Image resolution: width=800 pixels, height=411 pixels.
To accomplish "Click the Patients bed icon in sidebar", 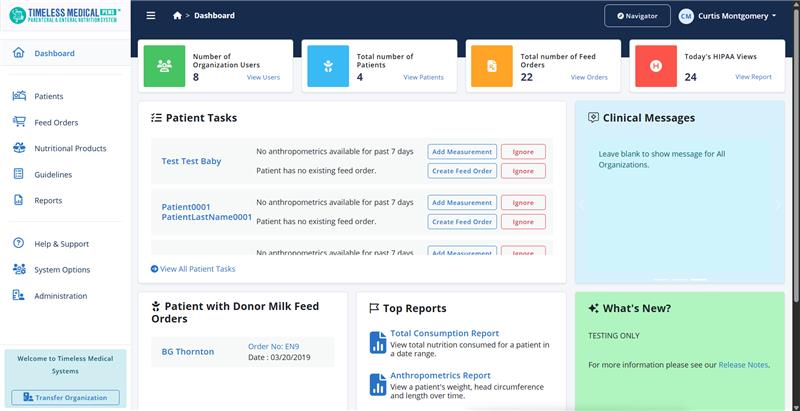I will click(19, 96).
